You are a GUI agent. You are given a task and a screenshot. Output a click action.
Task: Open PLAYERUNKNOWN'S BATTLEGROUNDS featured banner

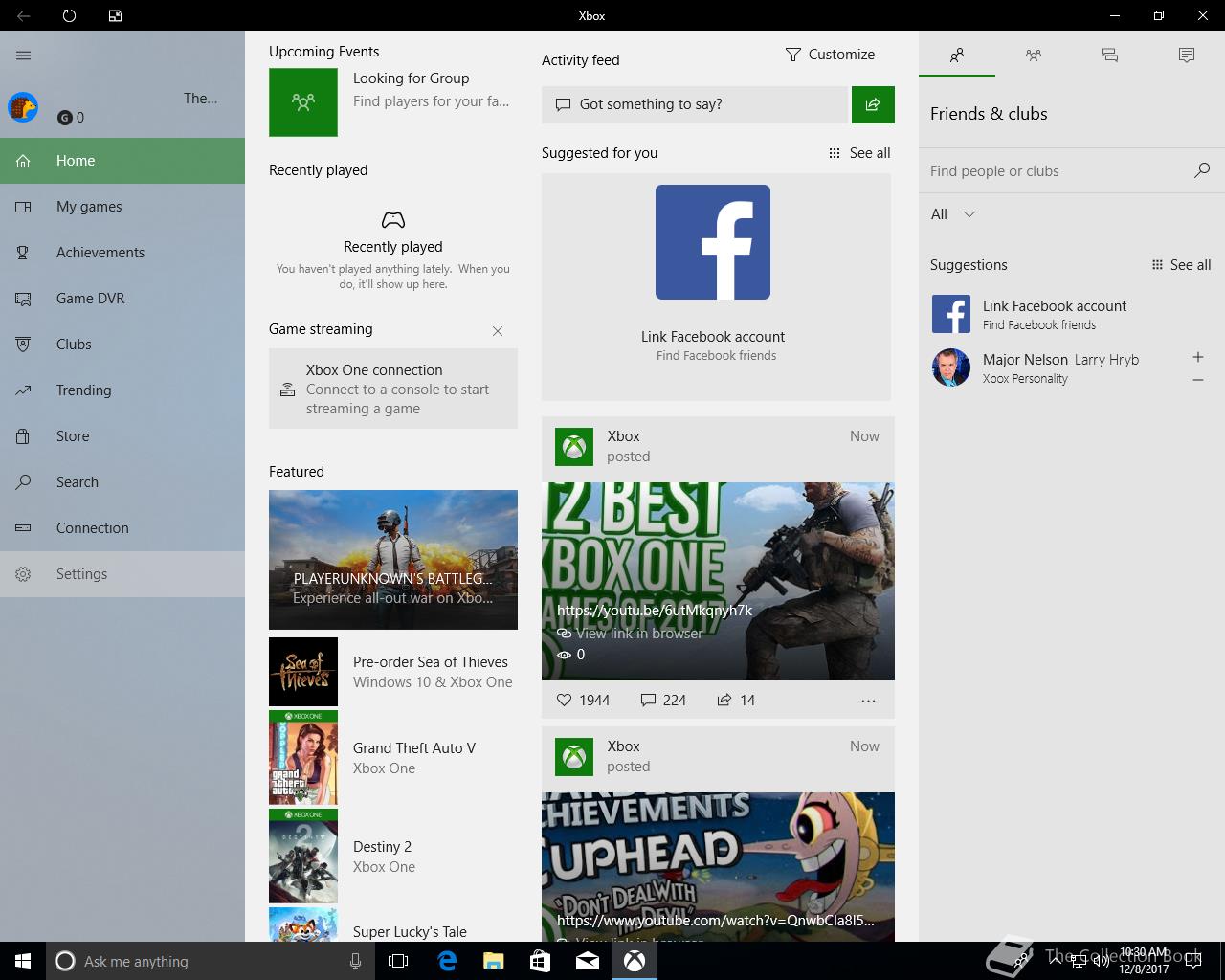pyautogui.click(x=393, y=560)
